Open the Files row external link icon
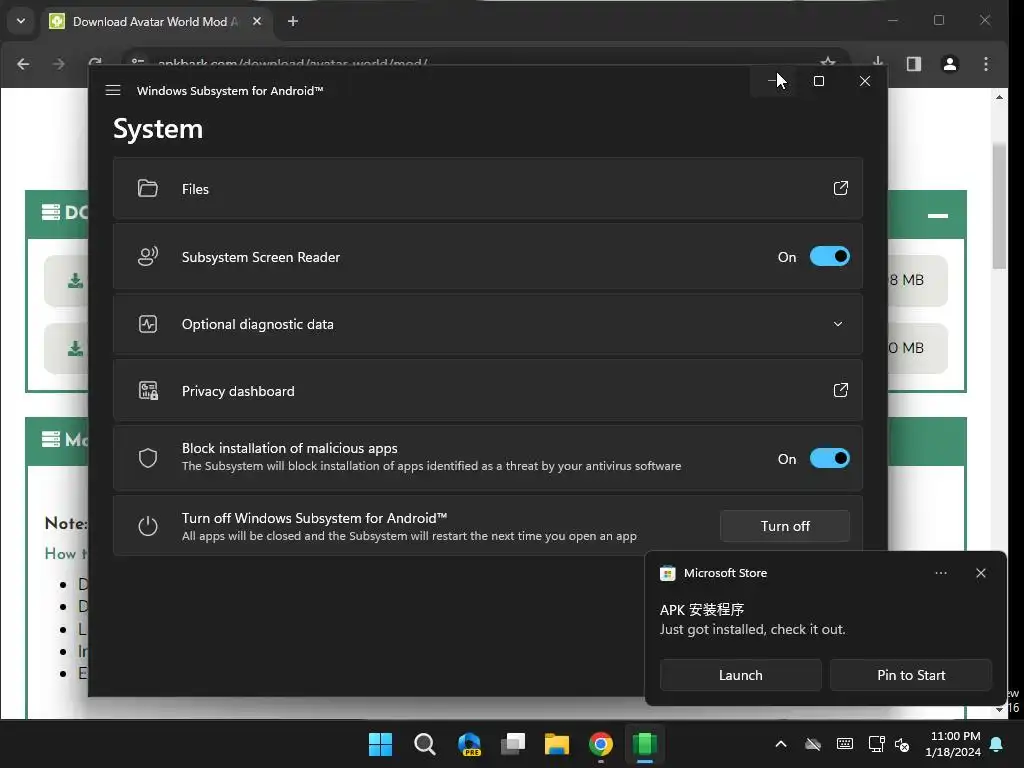The height and width of the screenshot is (768, 1024). click(x=840, y=189)
